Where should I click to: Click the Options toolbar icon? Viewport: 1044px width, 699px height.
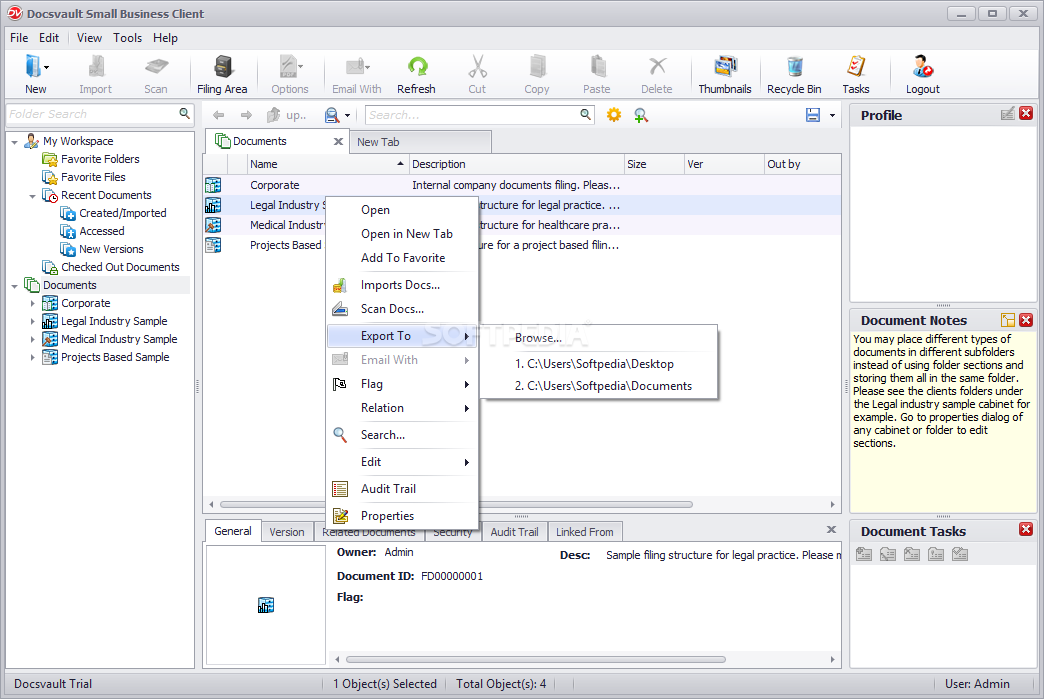click(x=288, y=67)
